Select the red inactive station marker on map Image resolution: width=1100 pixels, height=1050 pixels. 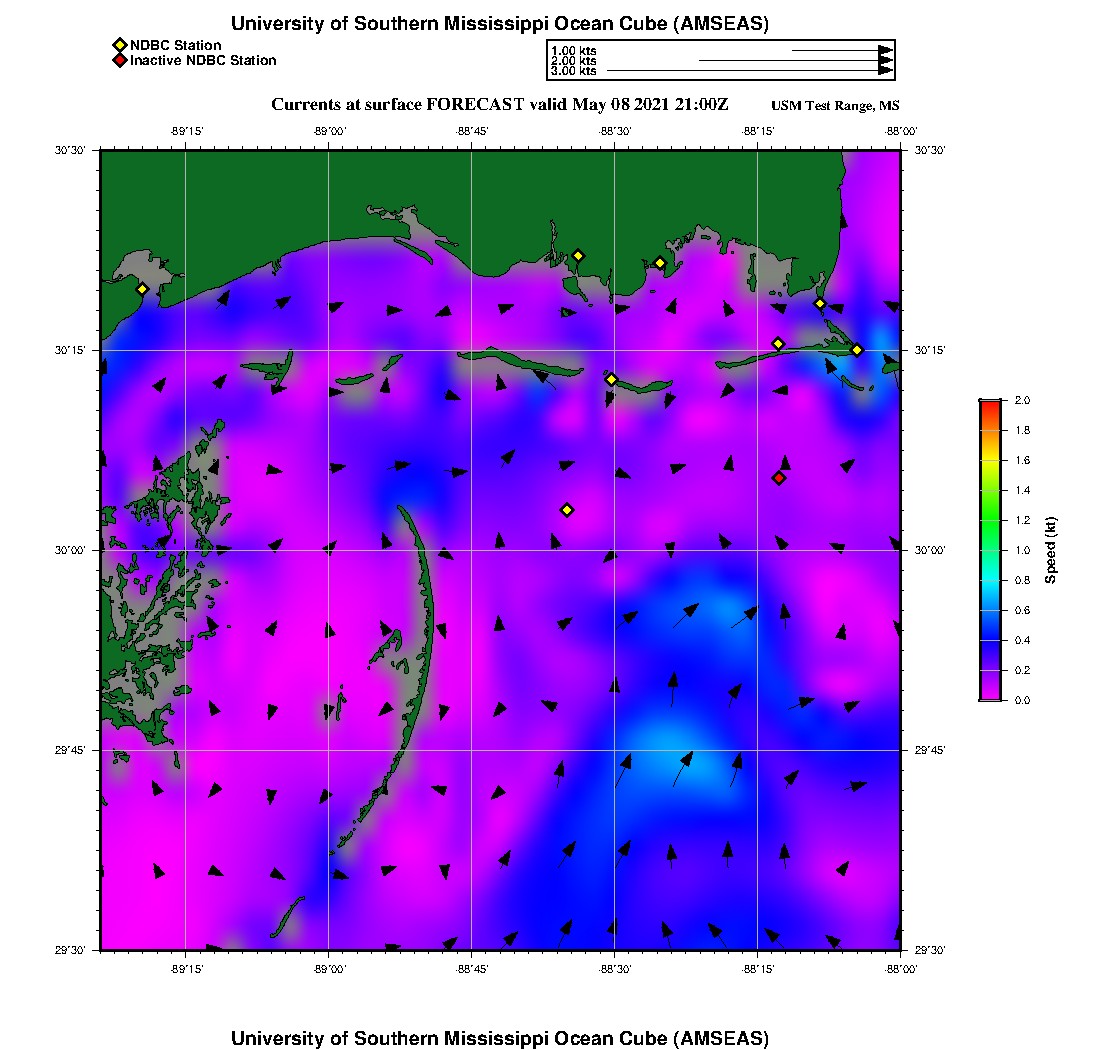(779, 478)
